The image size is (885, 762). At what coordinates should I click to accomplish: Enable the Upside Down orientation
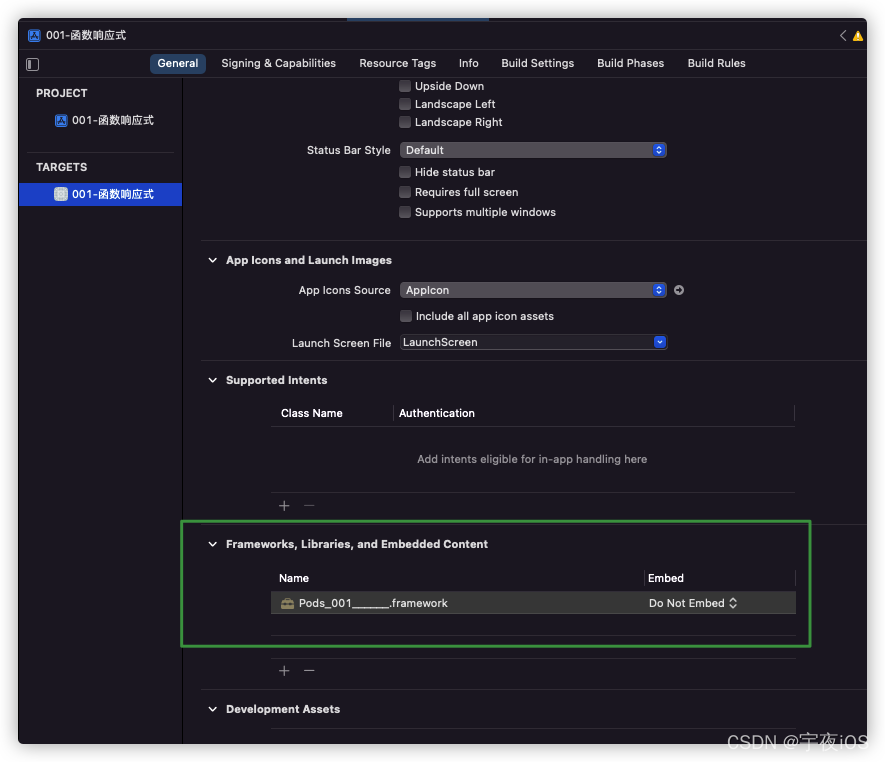(405, 86)
